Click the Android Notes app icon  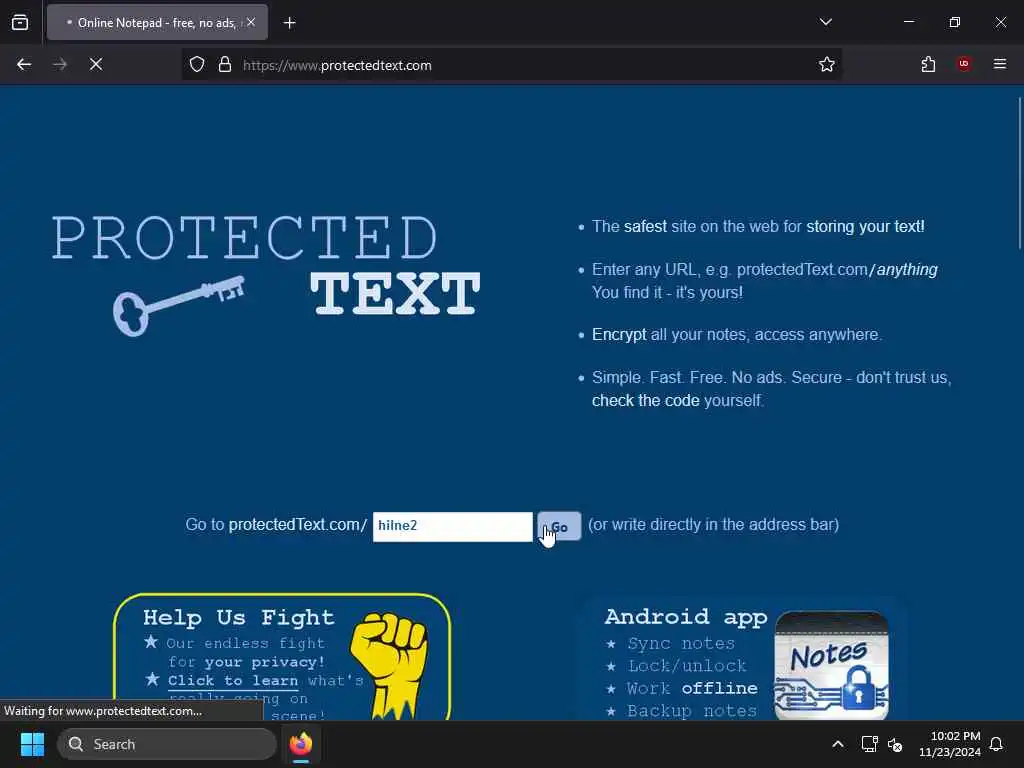tap(831, 666)
